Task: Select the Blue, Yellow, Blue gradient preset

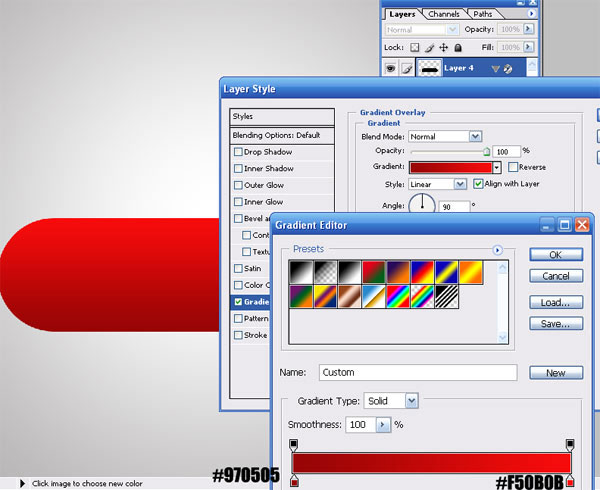Action: (446, 272)
